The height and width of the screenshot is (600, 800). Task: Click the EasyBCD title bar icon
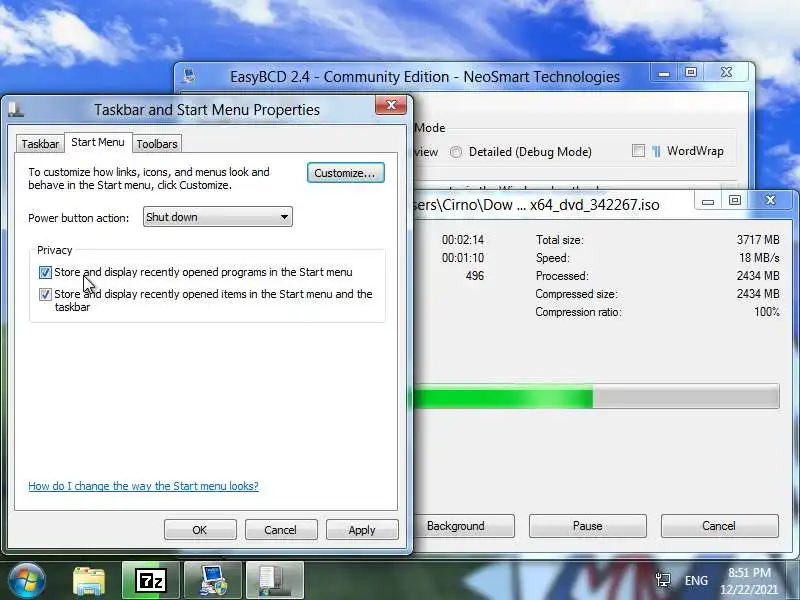pos(189,77)
